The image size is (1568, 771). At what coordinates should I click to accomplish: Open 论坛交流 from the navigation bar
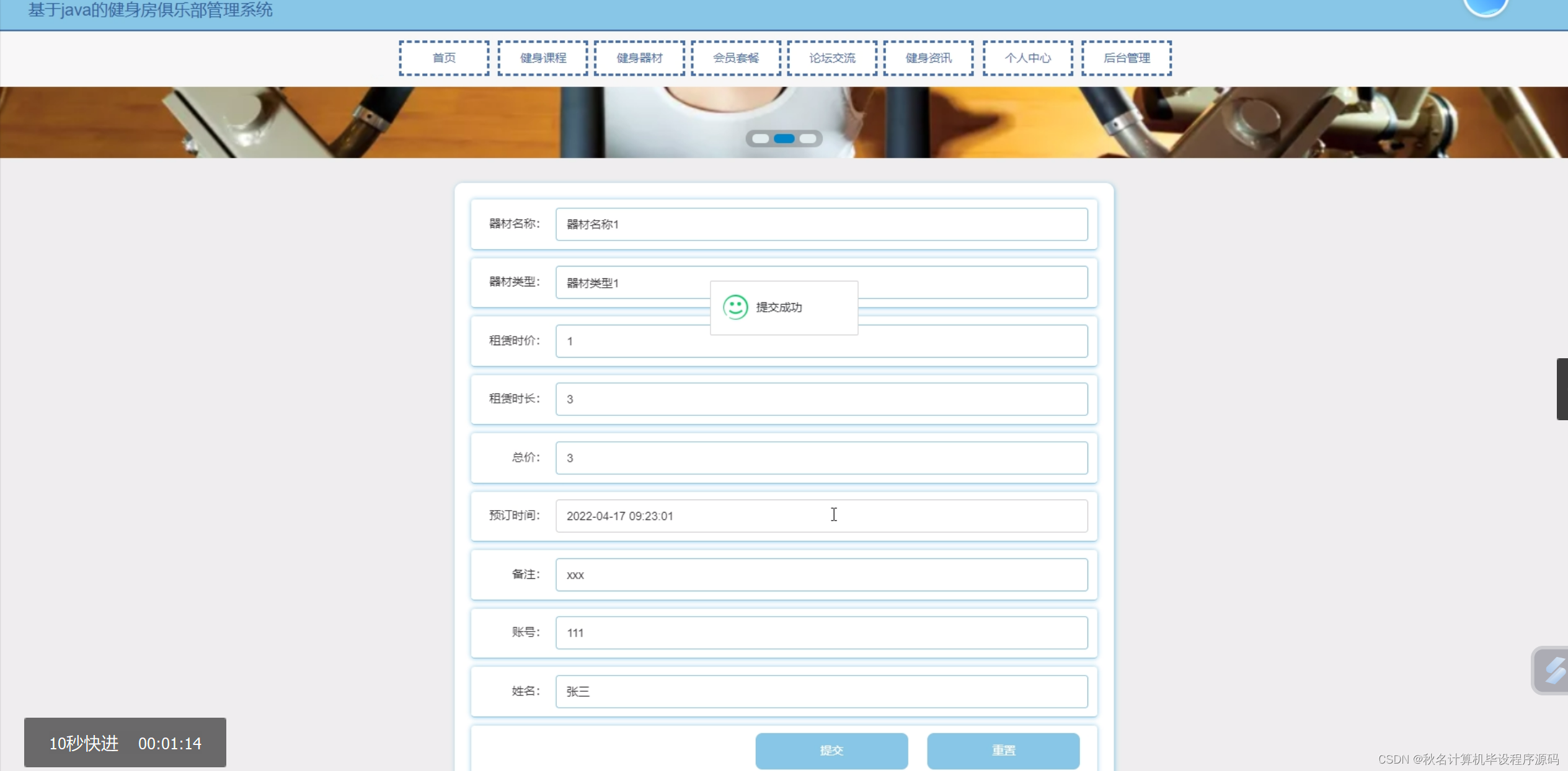pyautogui.click(x=832, y=58)
